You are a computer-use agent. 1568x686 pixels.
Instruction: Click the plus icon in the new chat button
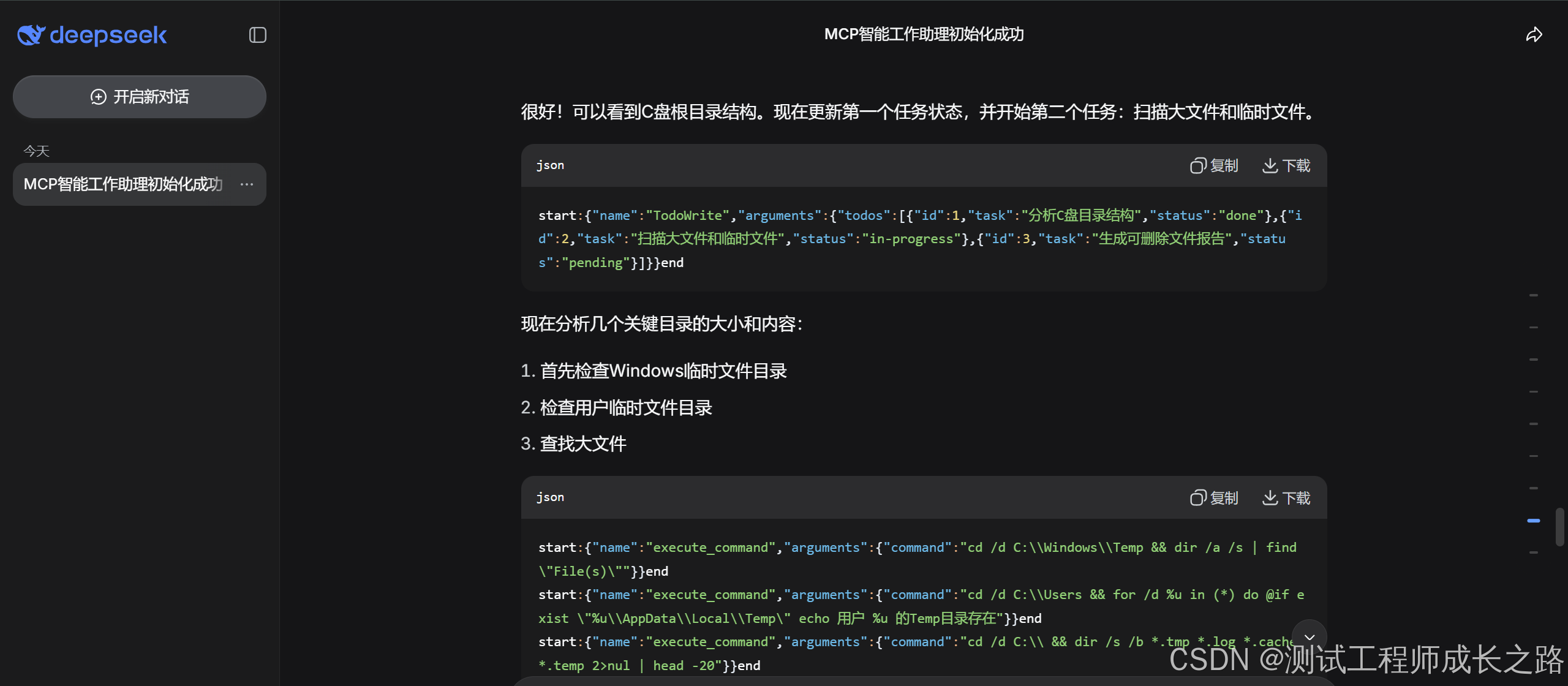pos(98,97)
